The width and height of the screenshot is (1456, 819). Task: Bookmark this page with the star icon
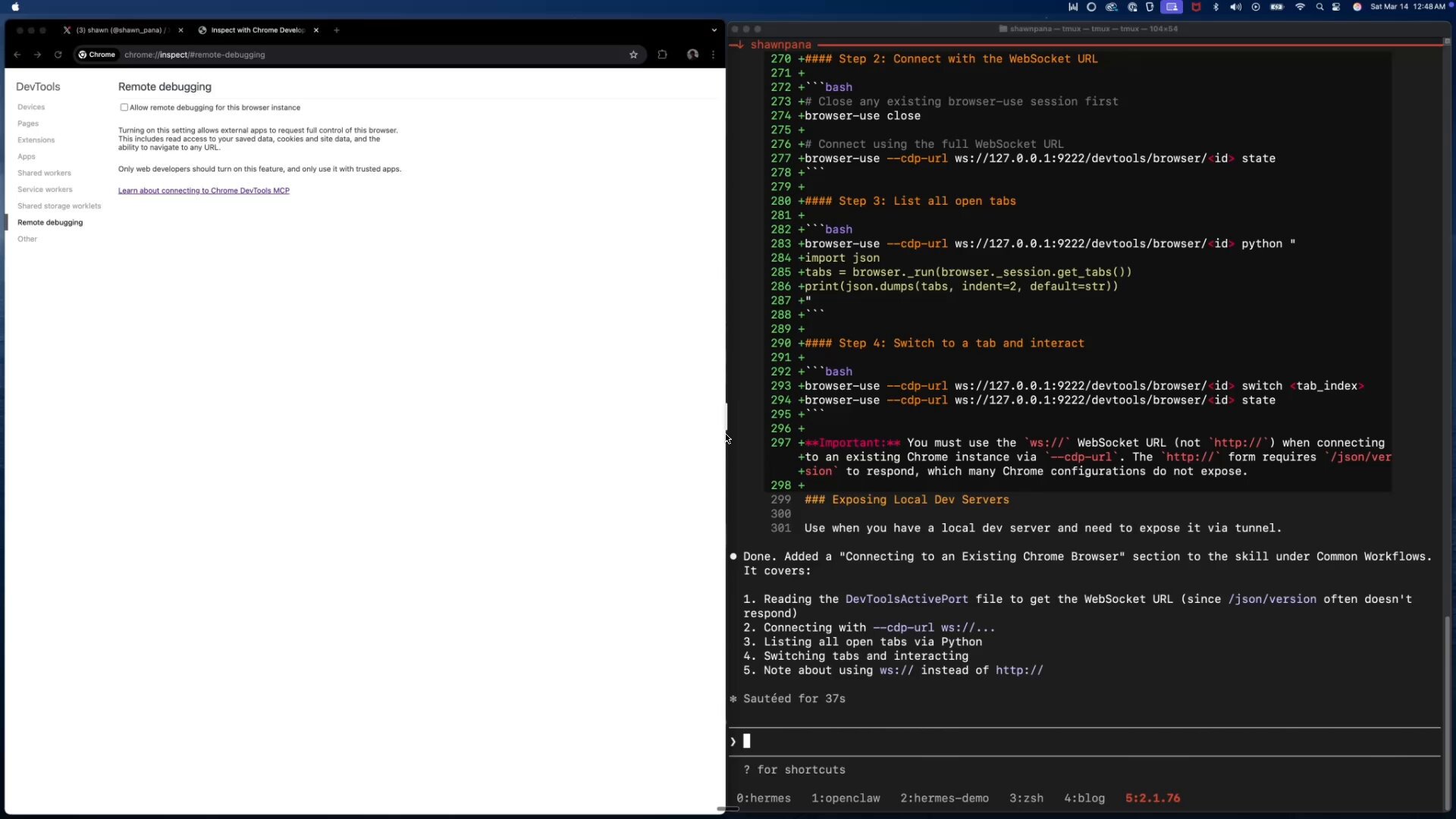click(633, 55)
